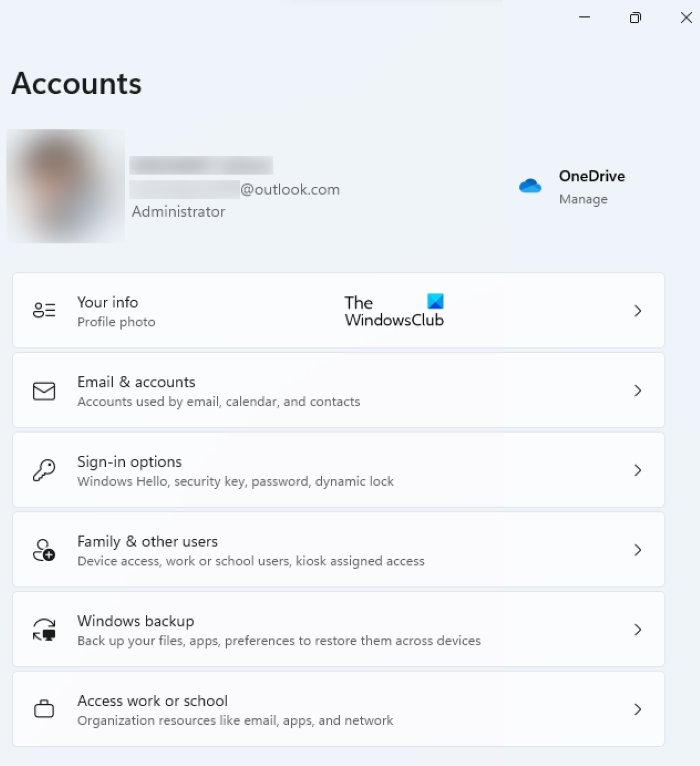
Task: Click the OneDrive cloud icon
Action: pos(530,186)
